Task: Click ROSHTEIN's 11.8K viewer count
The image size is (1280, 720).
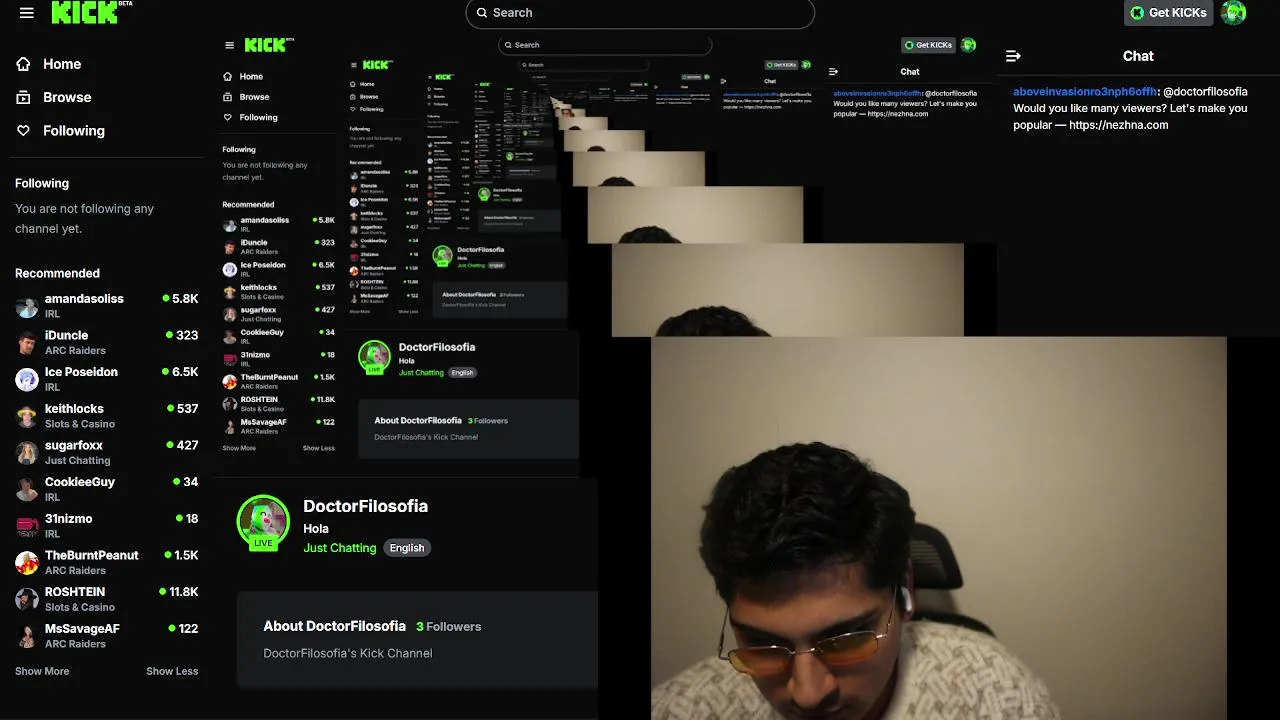Action: tap(179, 592)
